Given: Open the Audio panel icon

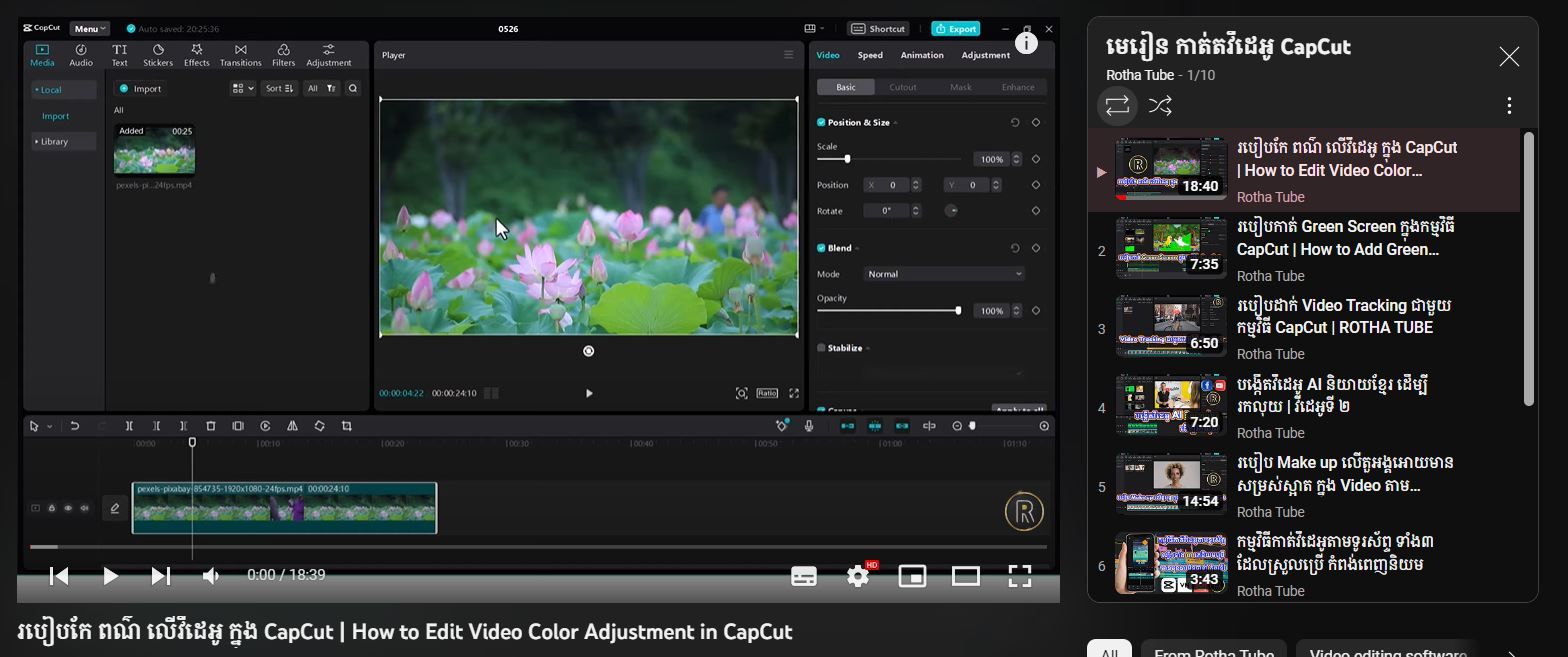Looking at the screenshot, I should (x=81, y=55).
